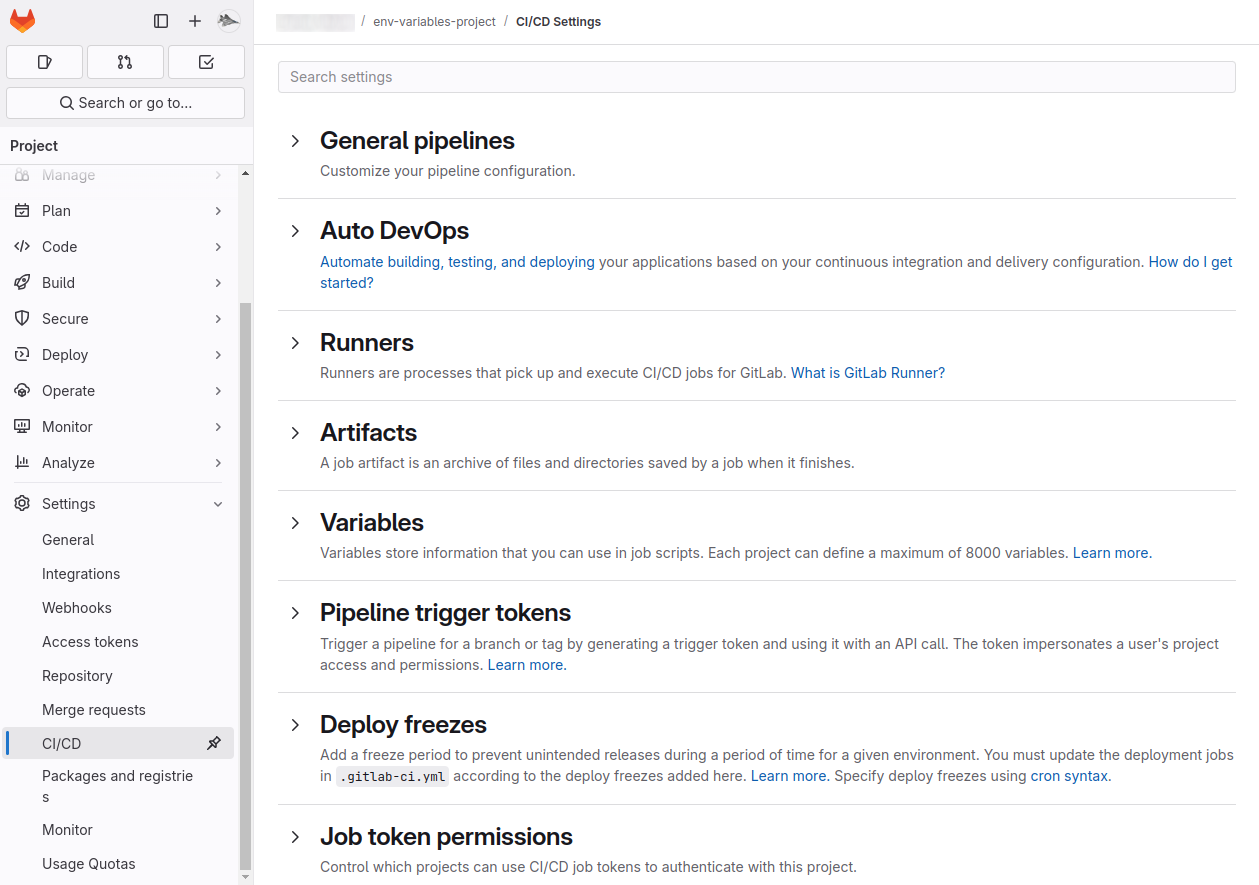Open the cron syntax link
This screenshot has height=885, width=1259.
[x=1069, y=776]
